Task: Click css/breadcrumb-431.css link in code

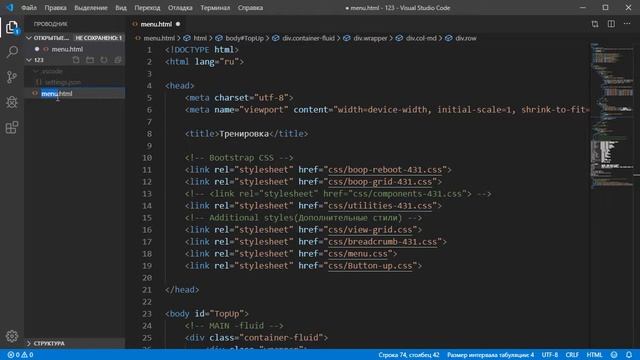Action: 382,242
